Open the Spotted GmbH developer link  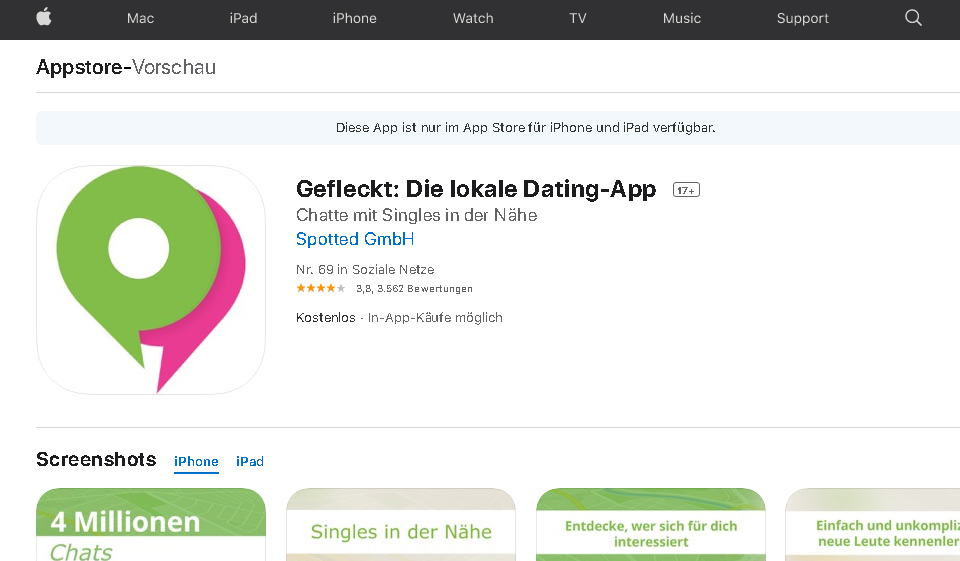click(355, 240)
